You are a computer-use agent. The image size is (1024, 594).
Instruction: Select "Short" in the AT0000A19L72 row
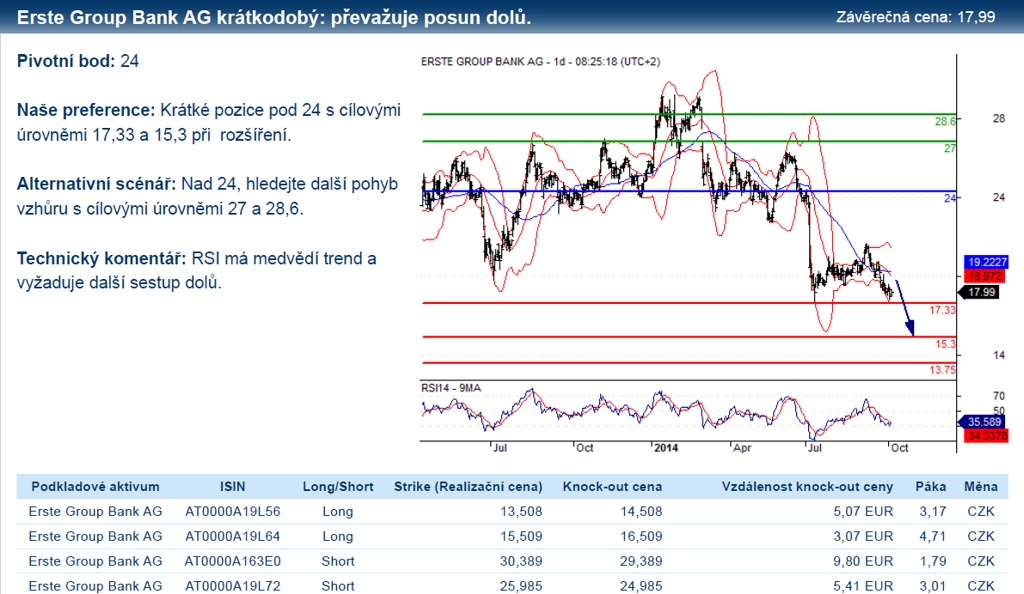(338, 586)
